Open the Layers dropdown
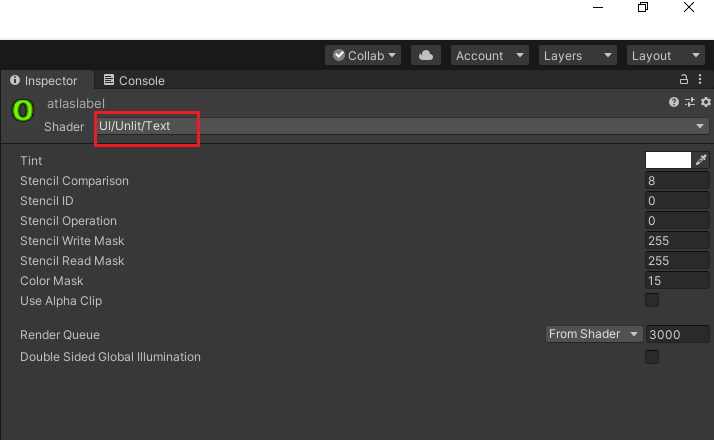714x440 pixels. click(x=577, y=56)
